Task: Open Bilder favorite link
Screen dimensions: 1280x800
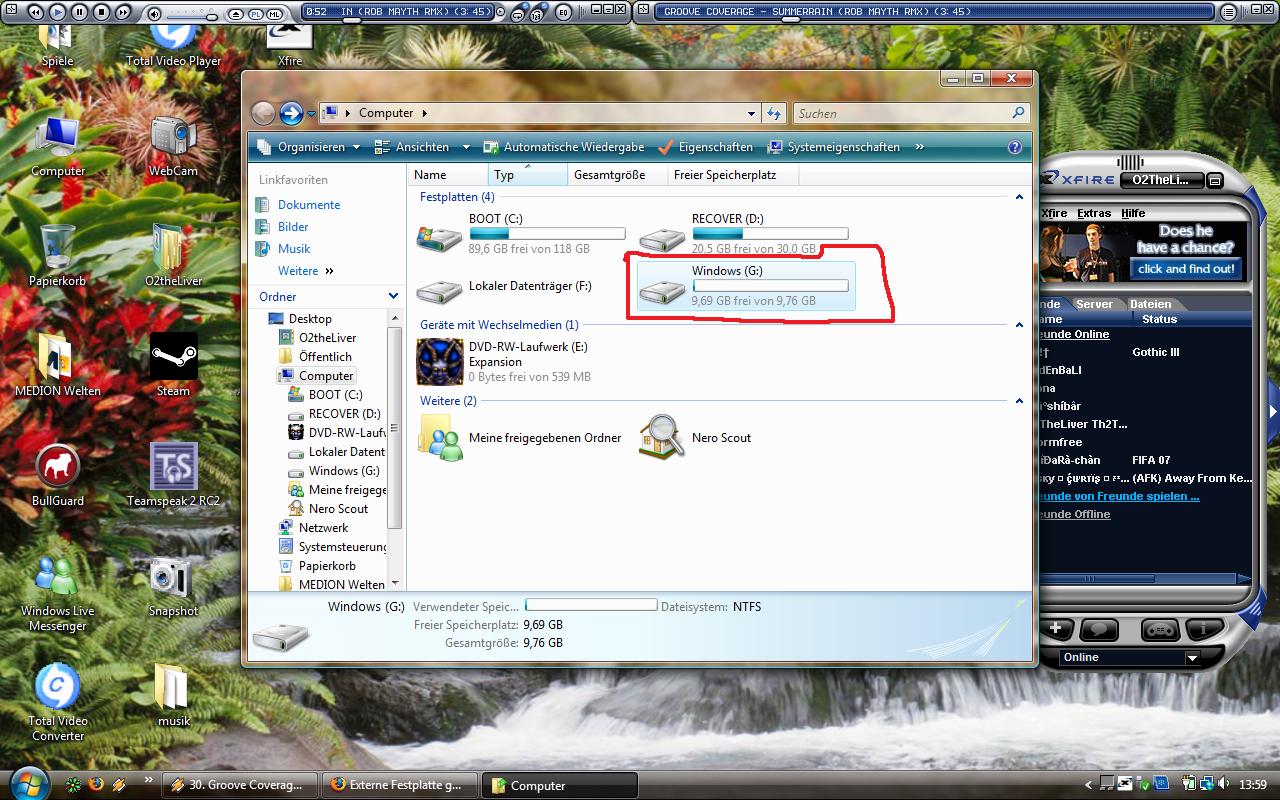Action: coord(282,227)
